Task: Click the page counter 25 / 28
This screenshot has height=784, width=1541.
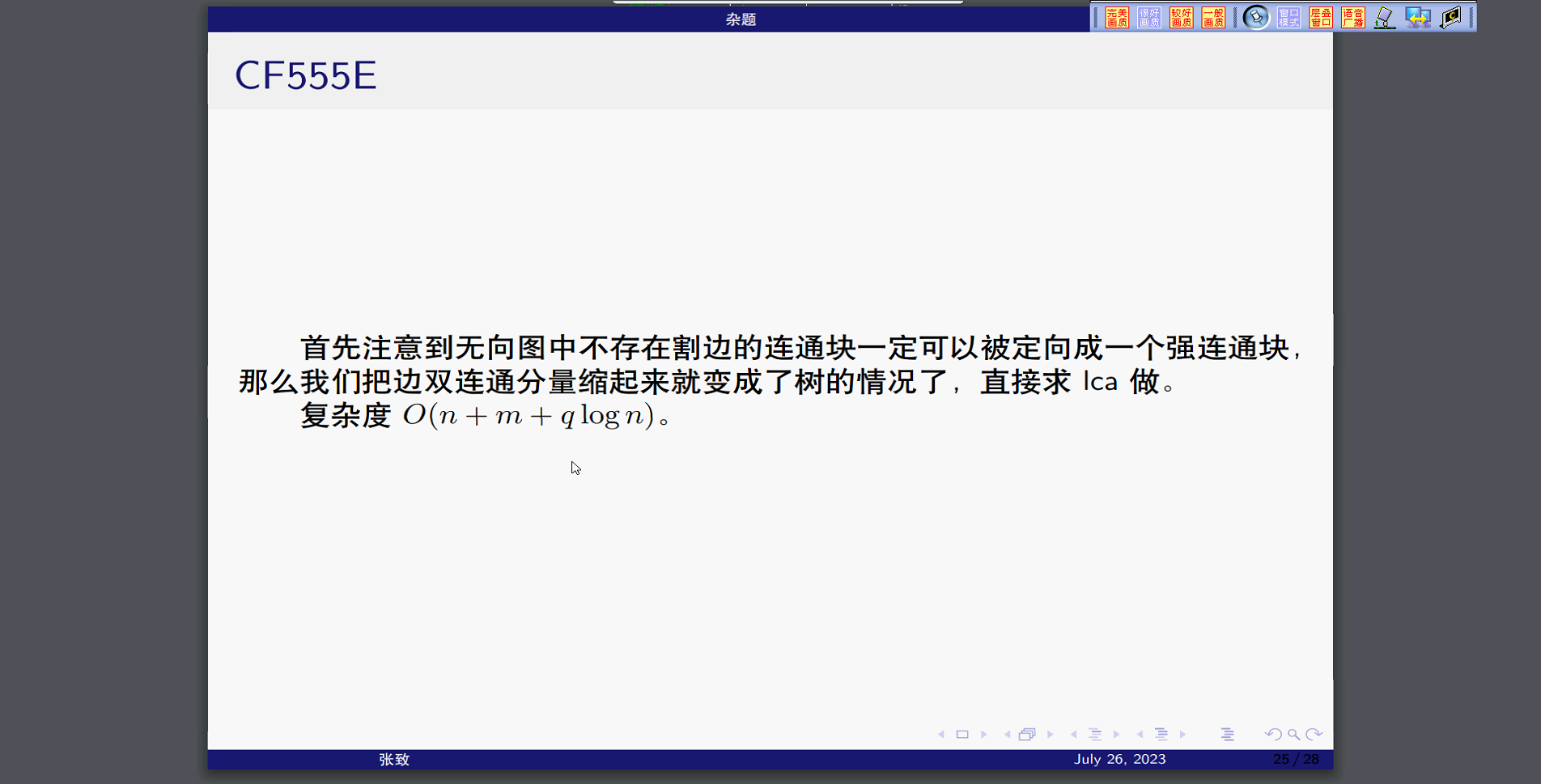Action: point(1296,759)
